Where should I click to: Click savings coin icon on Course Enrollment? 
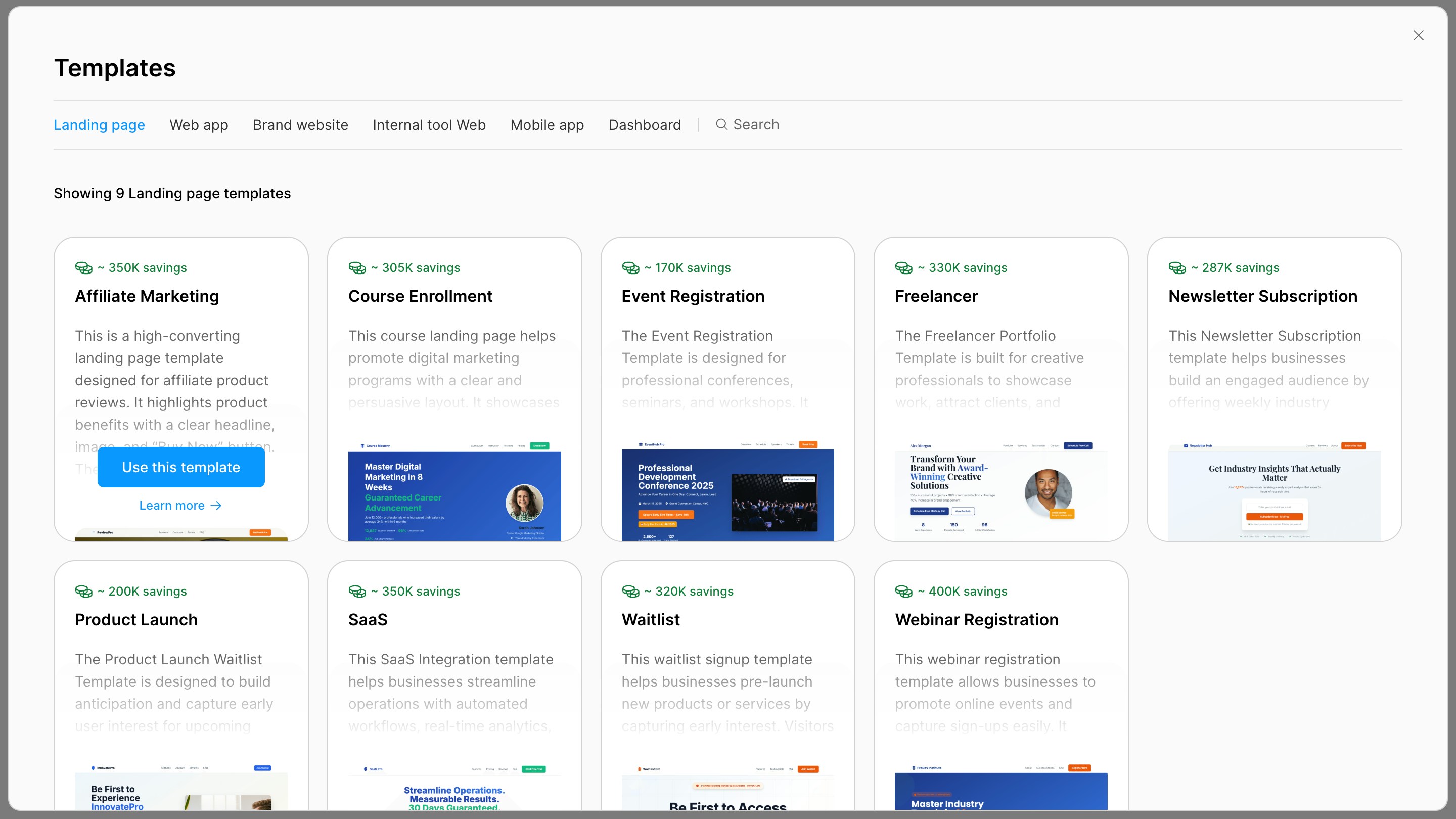tap(357, 268)
